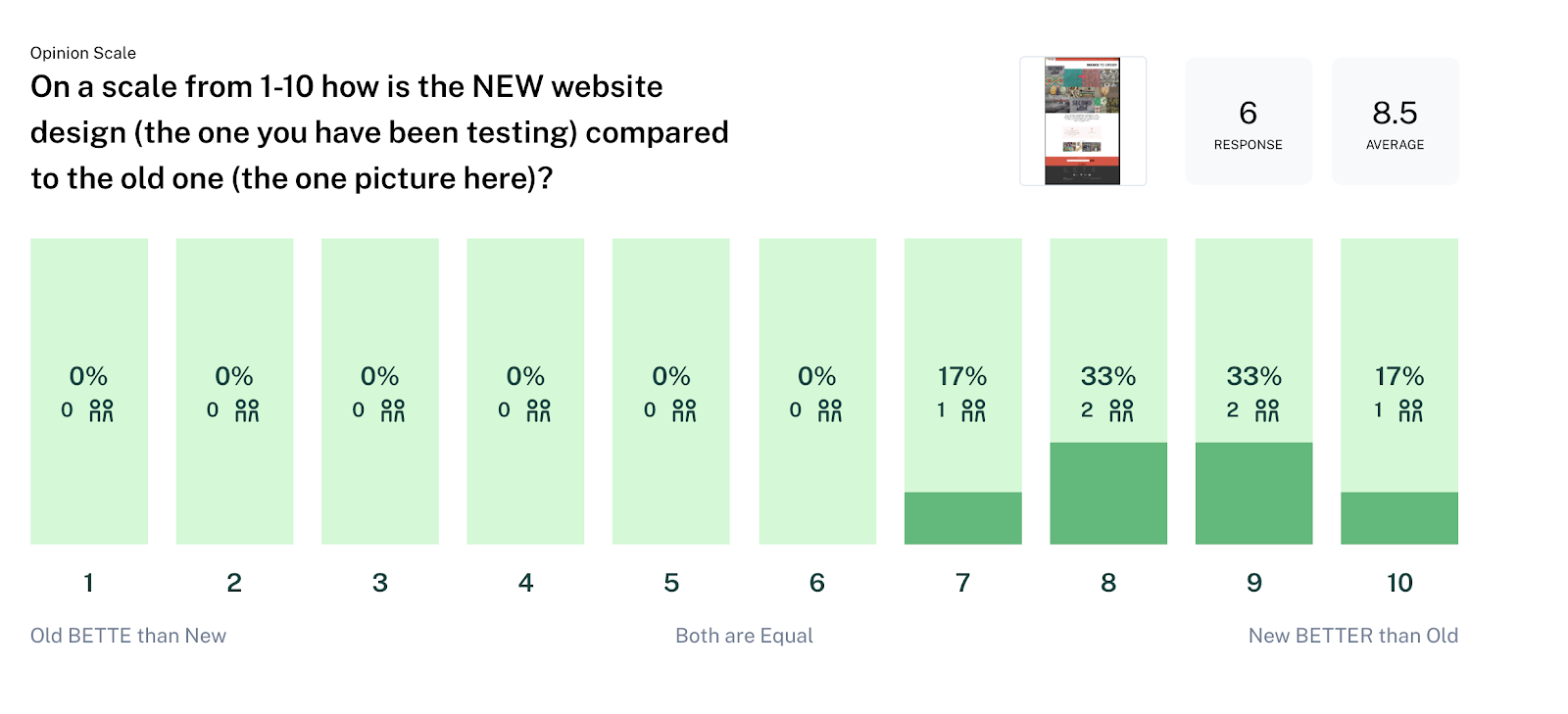
Task: Click the 8.5 Average card
Action: click(x=1396, y=120)
